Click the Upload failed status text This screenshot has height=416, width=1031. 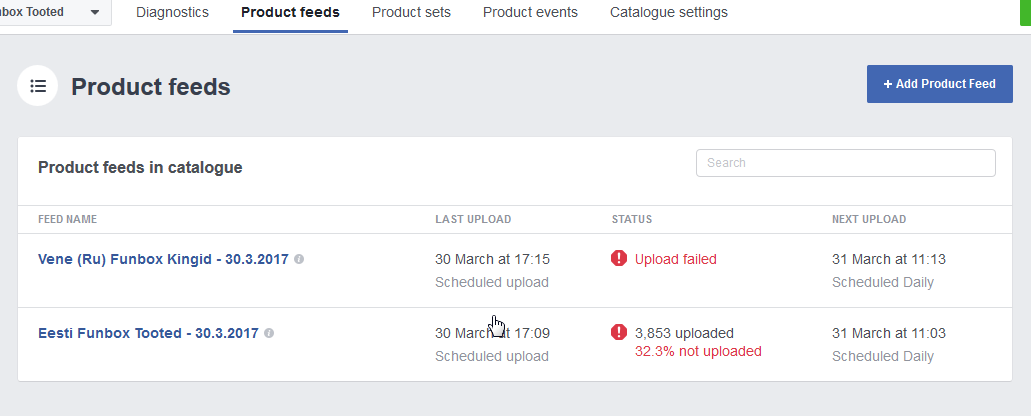tap(675, 259)
